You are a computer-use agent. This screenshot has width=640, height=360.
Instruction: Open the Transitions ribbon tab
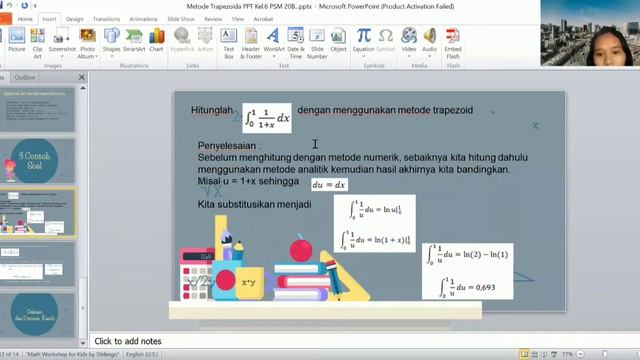[106, 19]
